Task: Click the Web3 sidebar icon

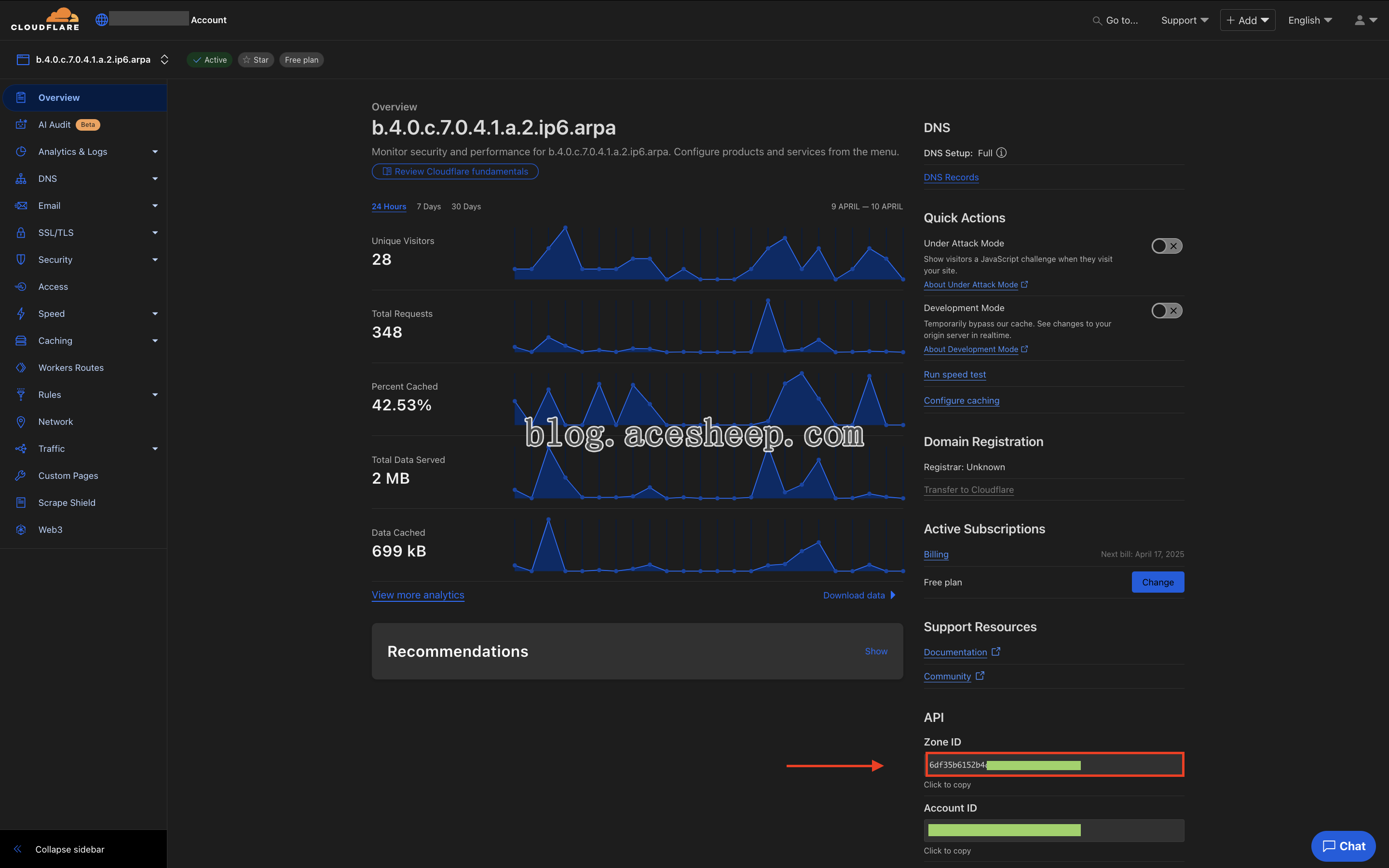Action: pyautogui.click(x=21, y=529)
